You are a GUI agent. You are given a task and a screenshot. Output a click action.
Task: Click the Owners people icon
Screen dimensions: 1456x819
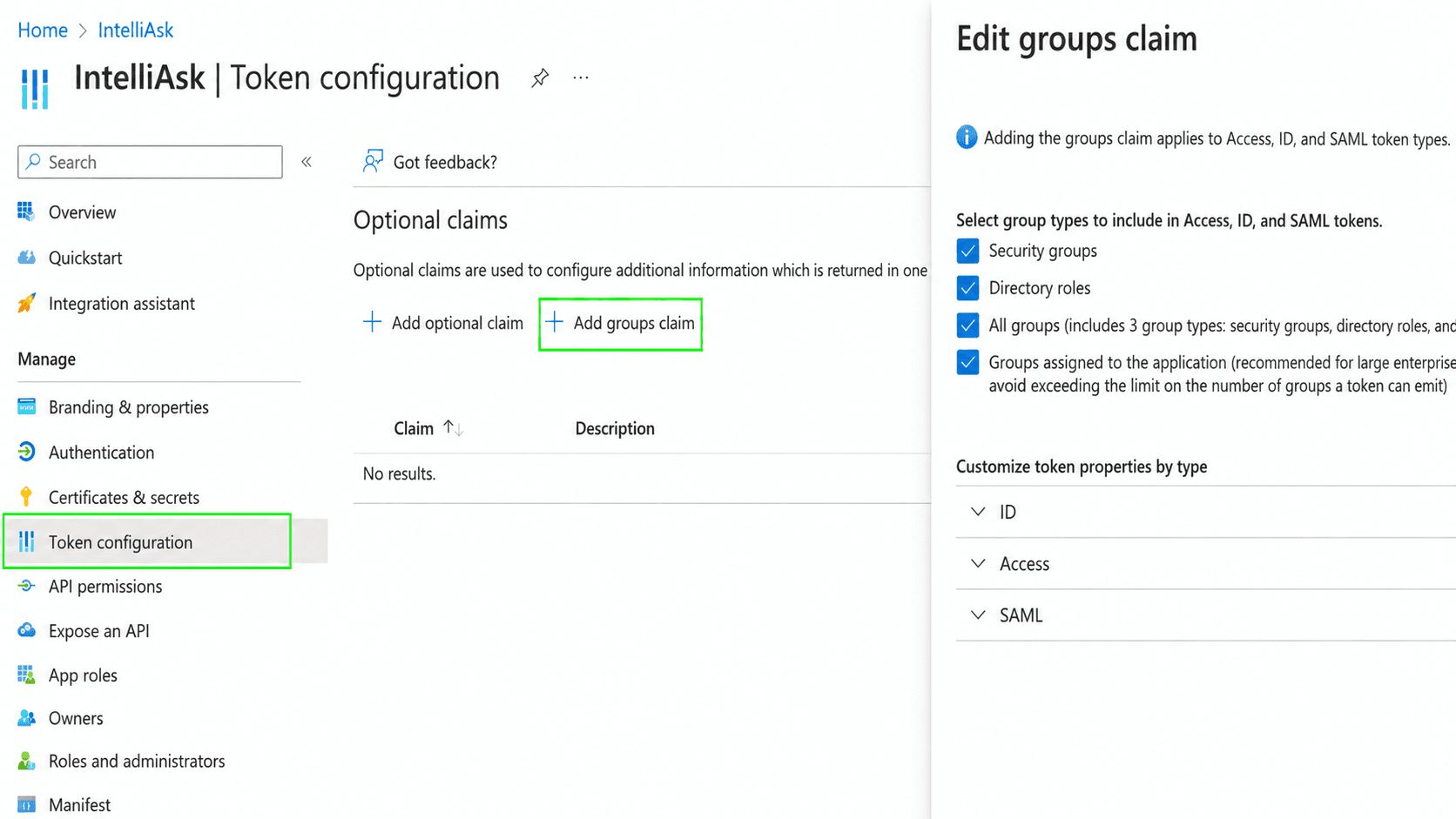(x=26, y=718)
